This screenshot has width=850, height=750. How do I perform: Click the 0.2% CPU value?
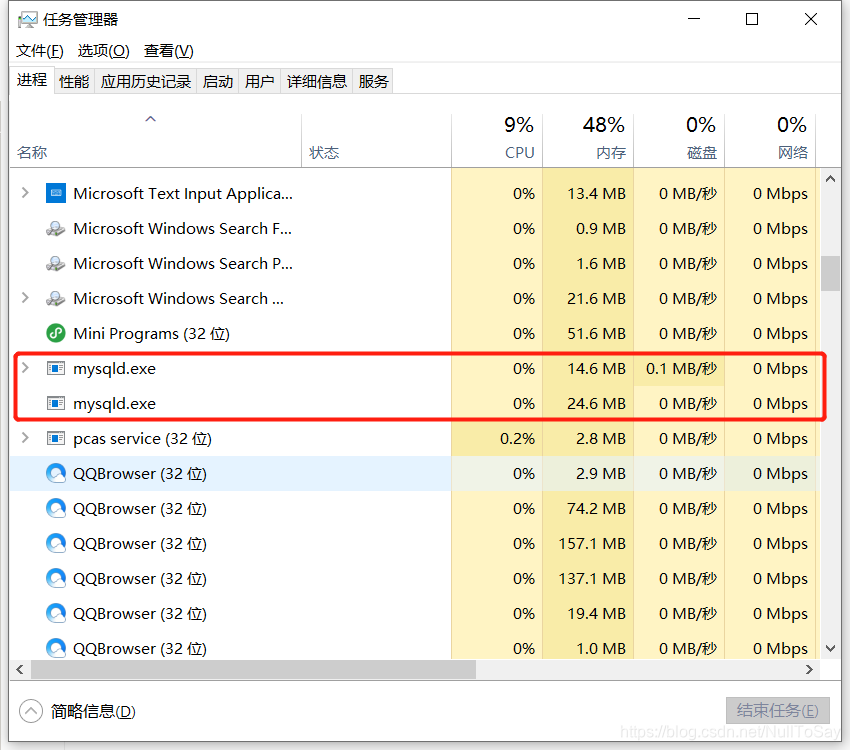click(x=517, y=438)
